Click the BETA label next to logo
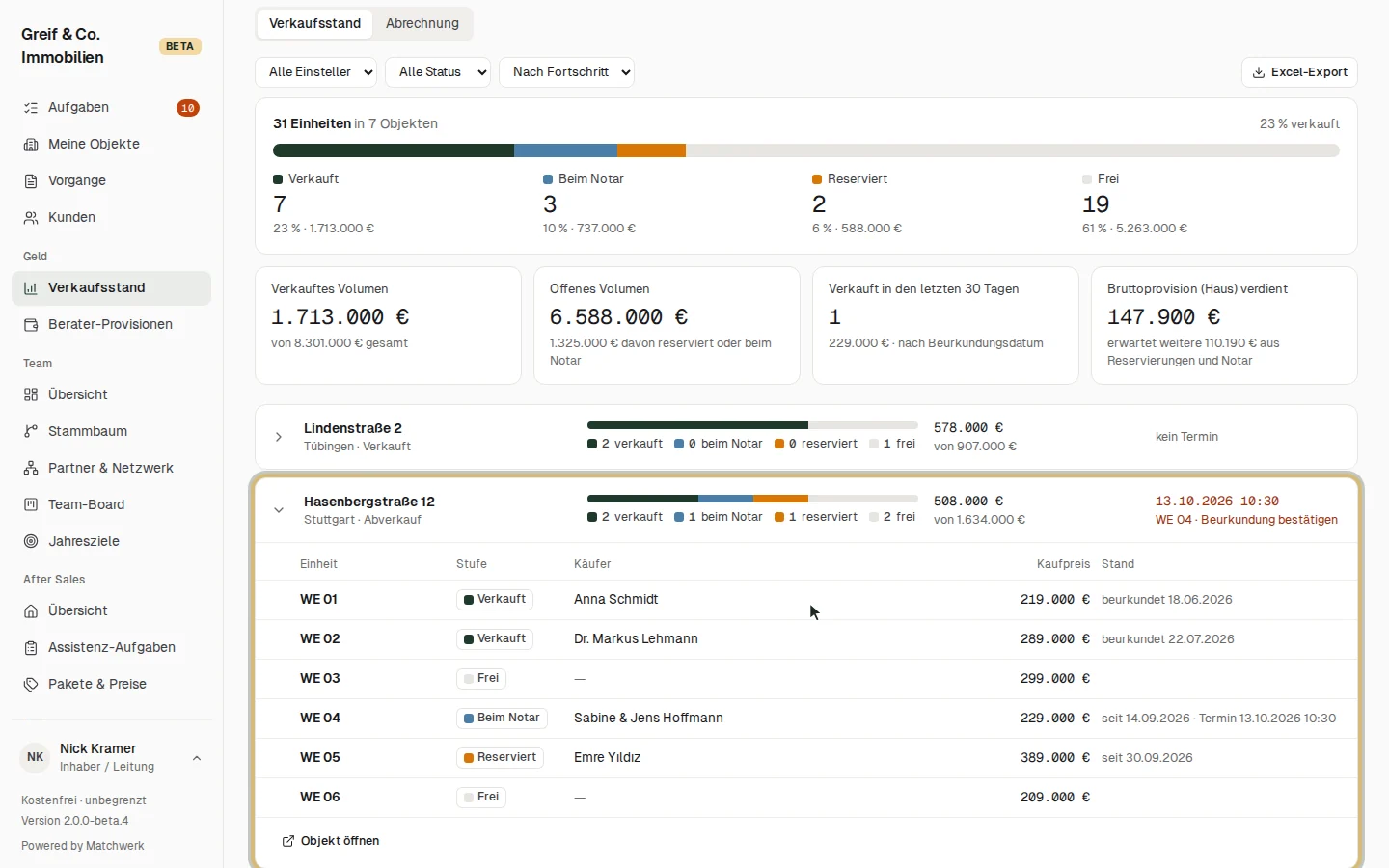Image resolution: width=1389 pixels, height=868 pixels. [179, 46]
